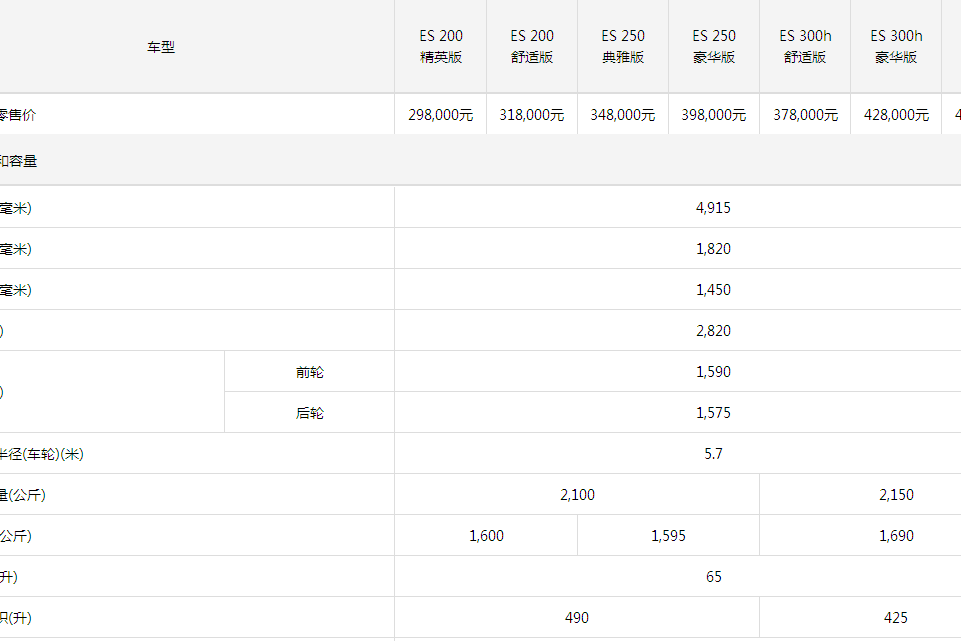Select the 425 volume value cell
Screen dimensions: 961x641
point(896,618)
